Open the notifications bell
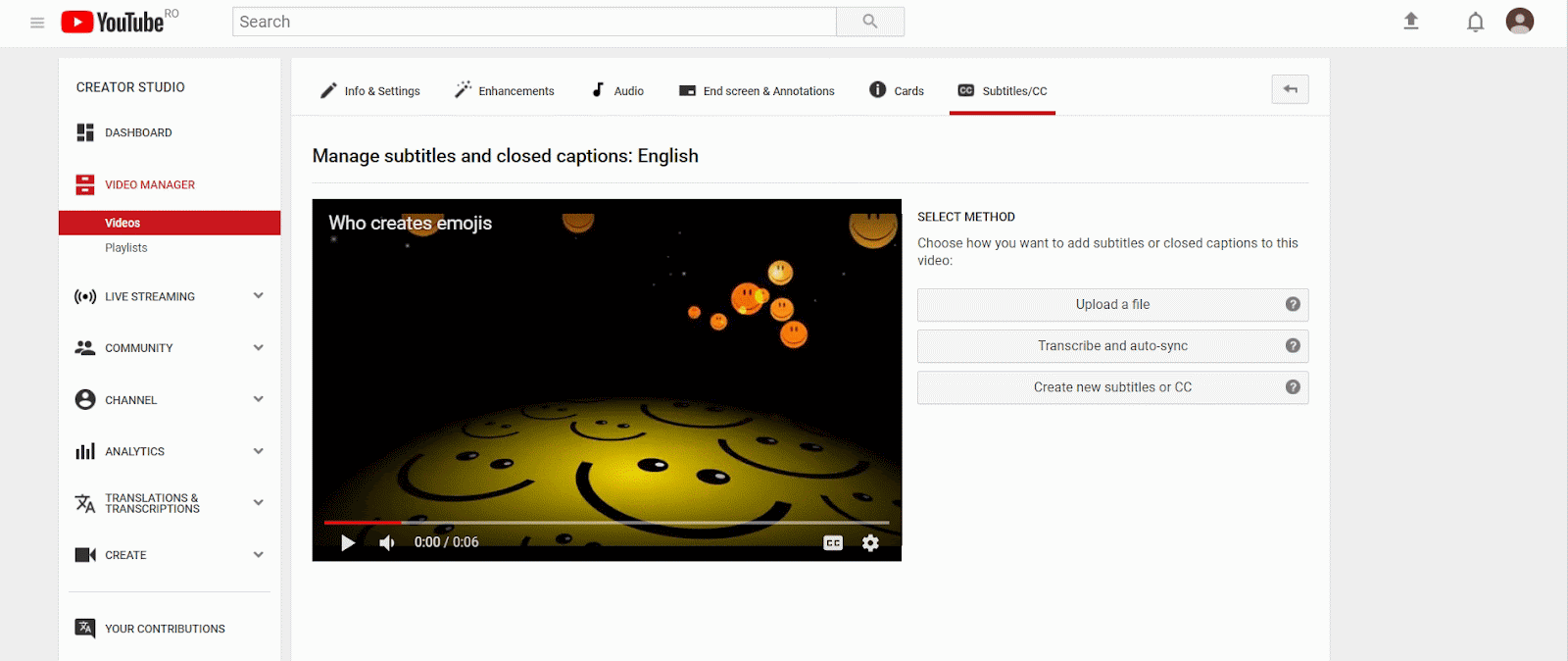1568x661 pixels. (x=1475, y=22)
